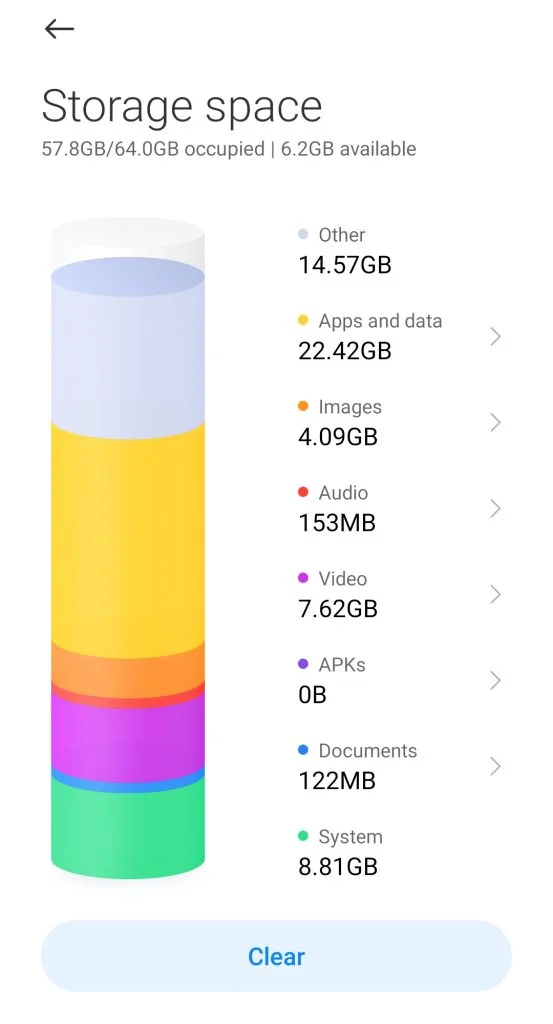Open Images details via its chevron
Image resolution: width=553 pixels, height=1024 pixels.
click(x=496, y=423)
